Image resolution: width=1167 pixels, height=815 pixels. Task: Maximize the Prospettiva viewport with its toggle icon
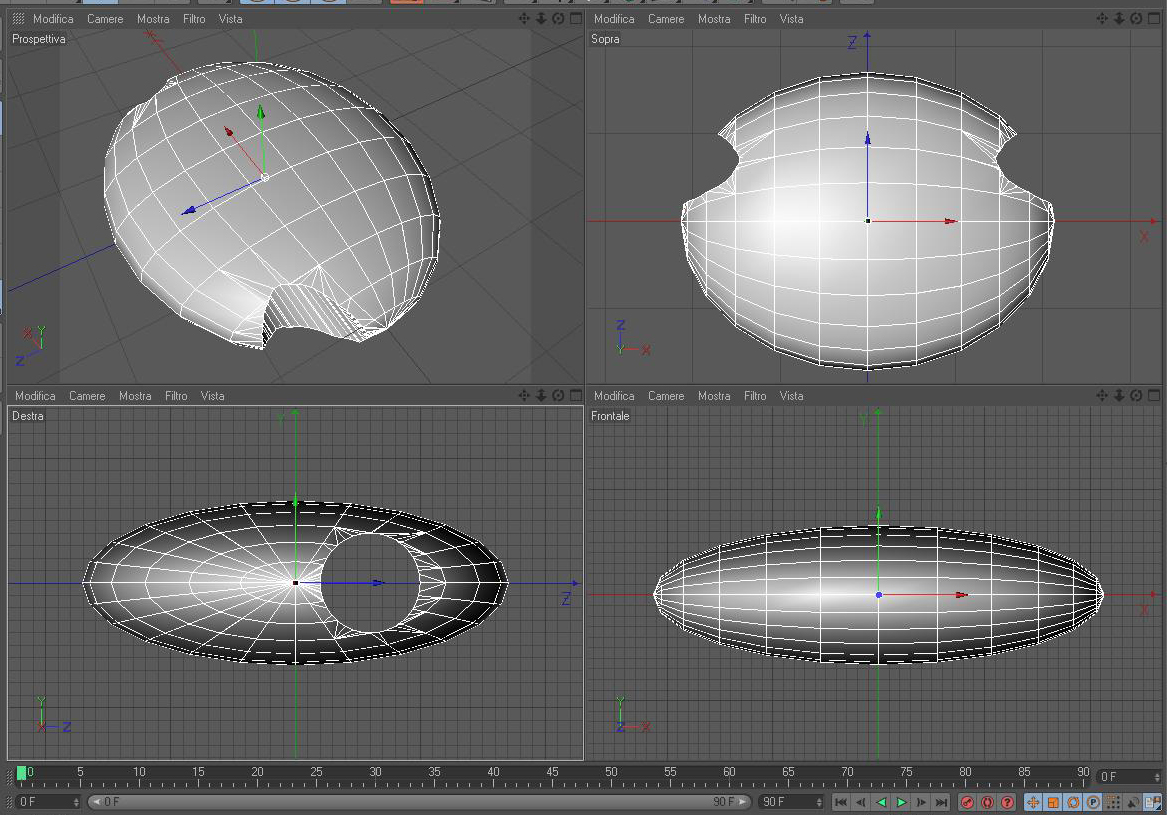pos(575,19)
